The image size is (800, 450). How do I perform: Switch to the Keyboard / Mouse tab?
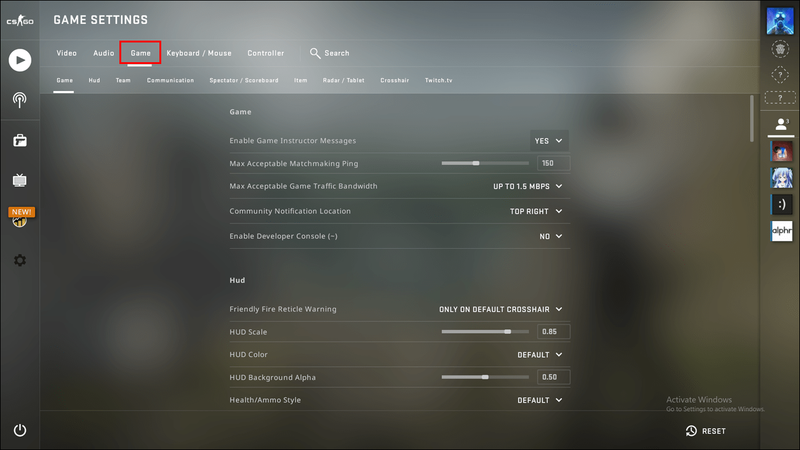199,53
